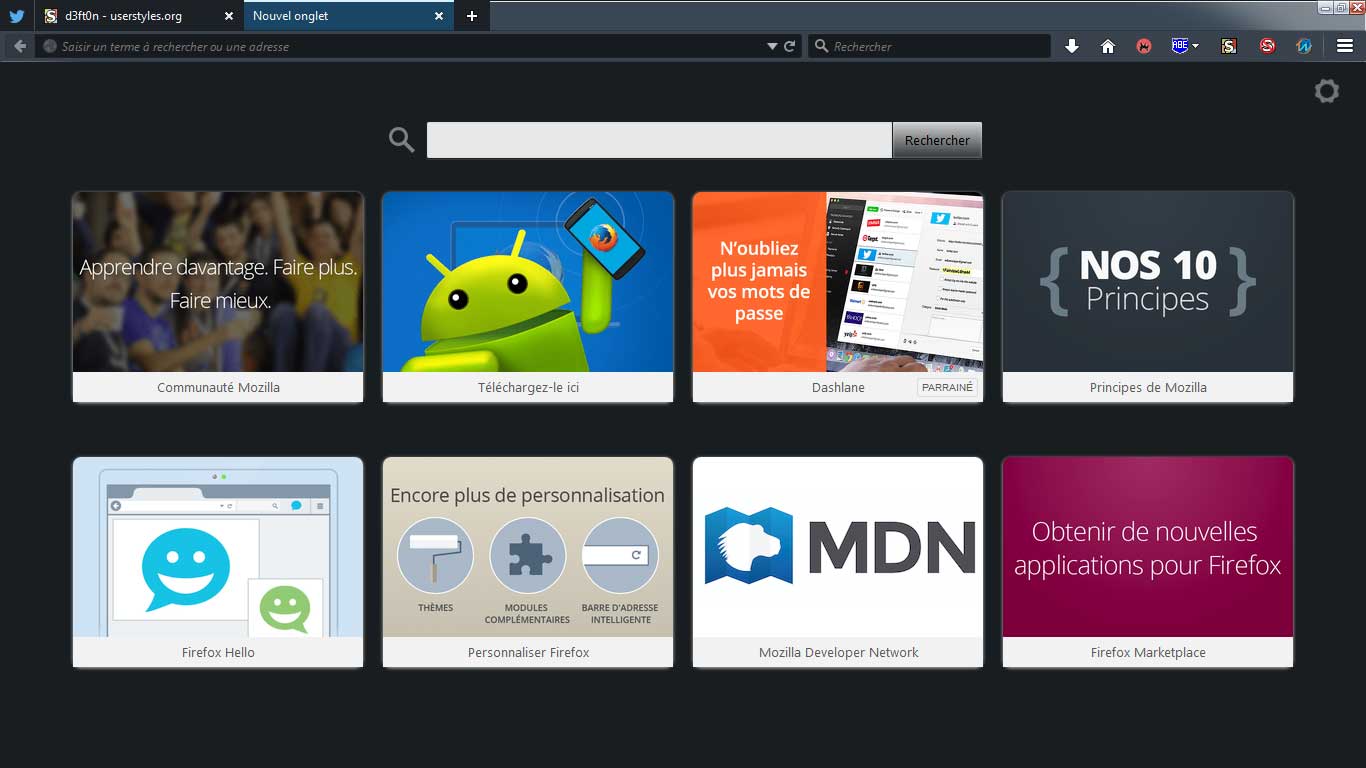This screenshot has height=768, width=1366.
Task: Click the new tab page settings gear
Action: point(1326,92)
